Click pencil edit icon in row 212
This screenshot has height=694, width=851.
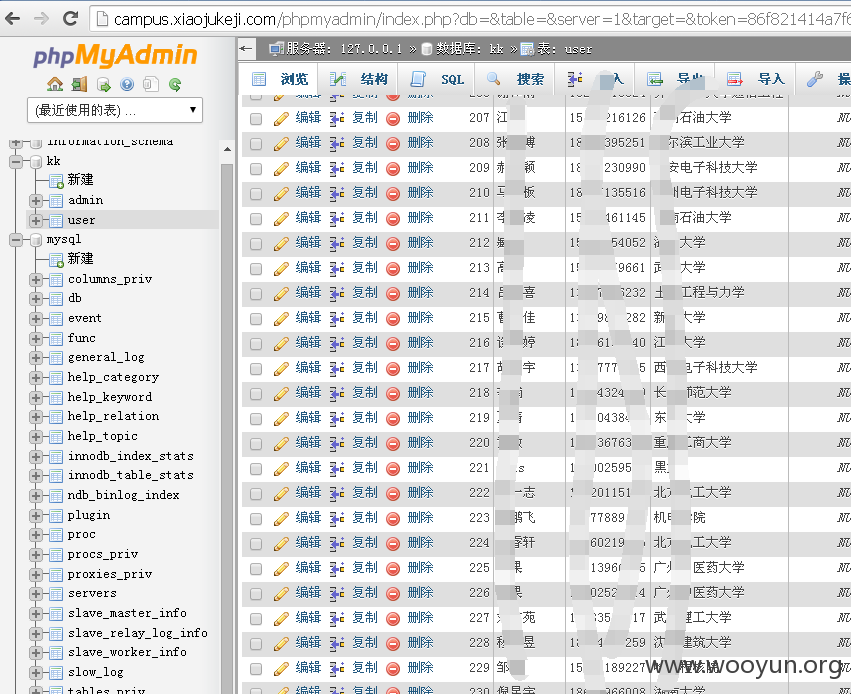pyautogui.click(x=281, y=243)
